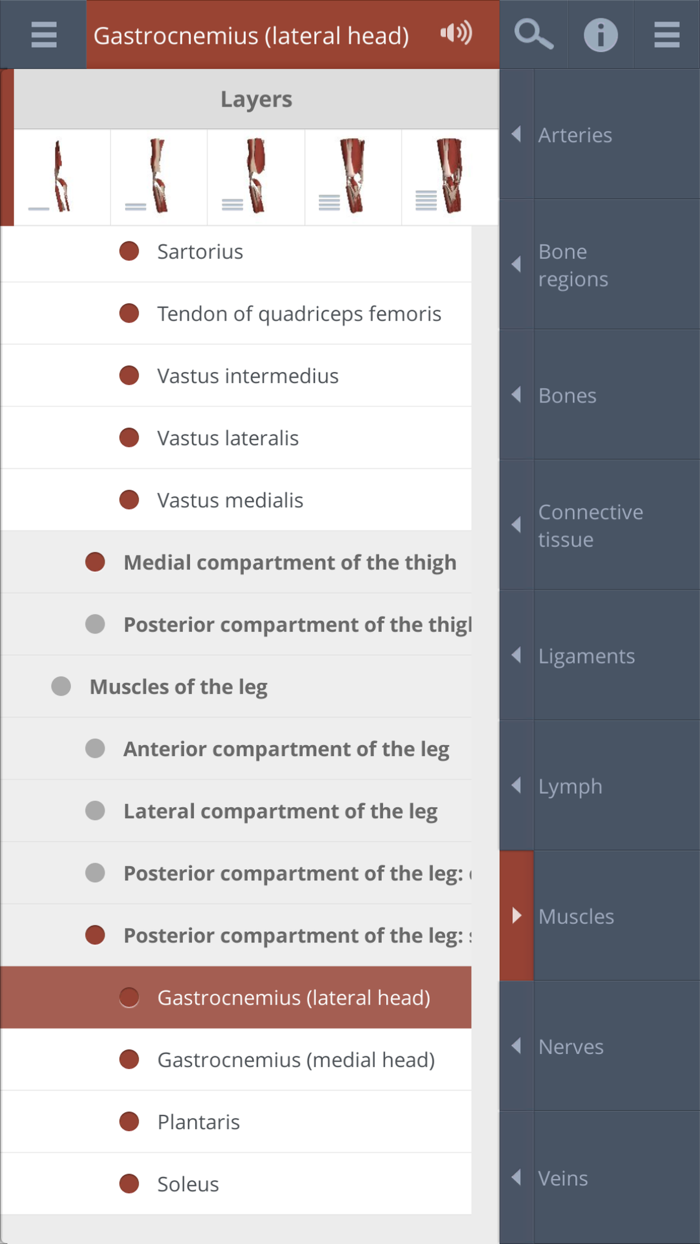Open the information icon

(x=600, y=35)
